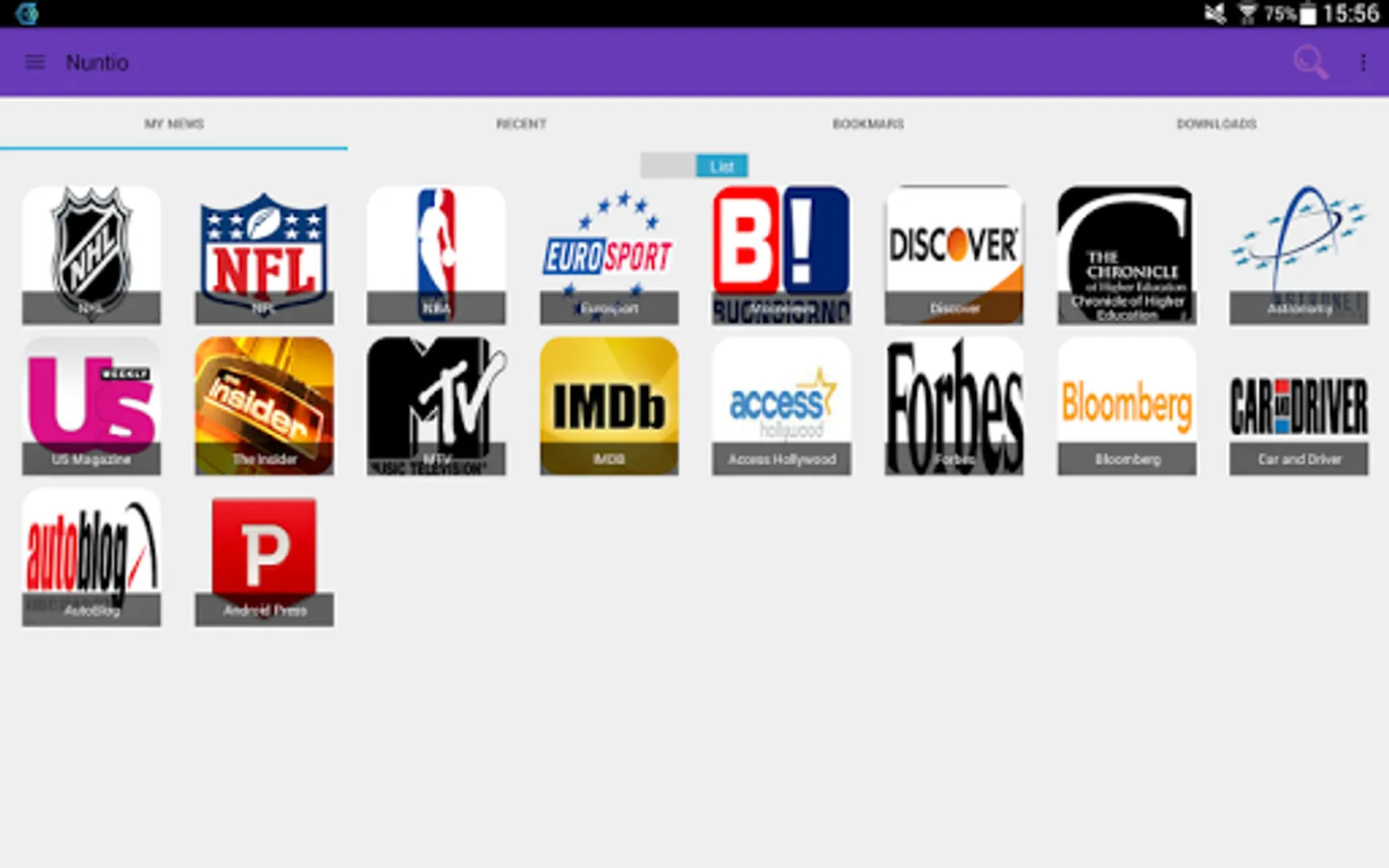Switch to the Downloads tab
Image resolution: width=1389 pixels, height=868 pixels.
pyautogui.click(x=1215, y=123)
